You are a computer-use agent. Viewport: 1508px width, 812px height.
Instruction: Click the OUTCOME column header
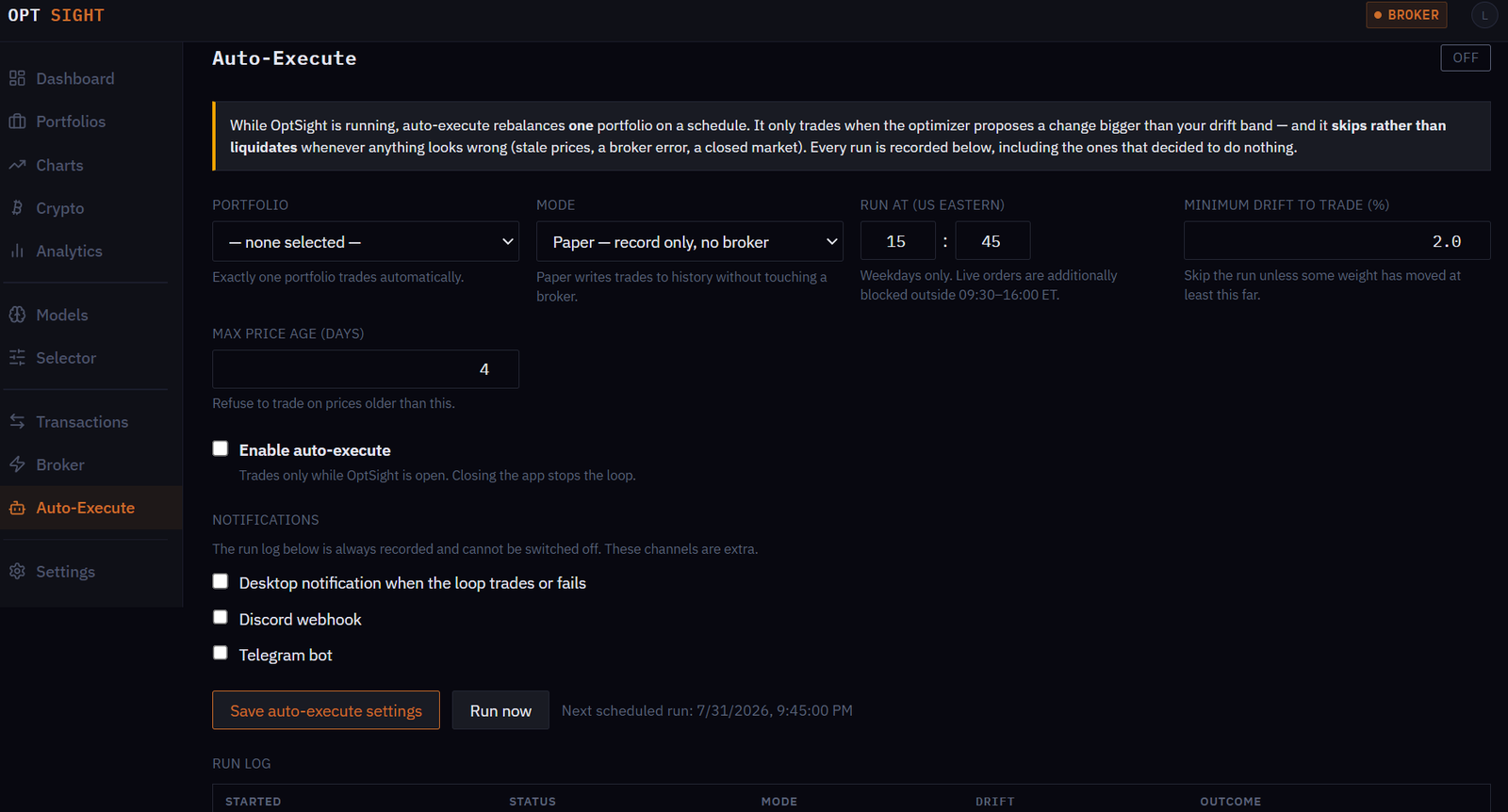pyautogui.click(x=1231, y=802)
